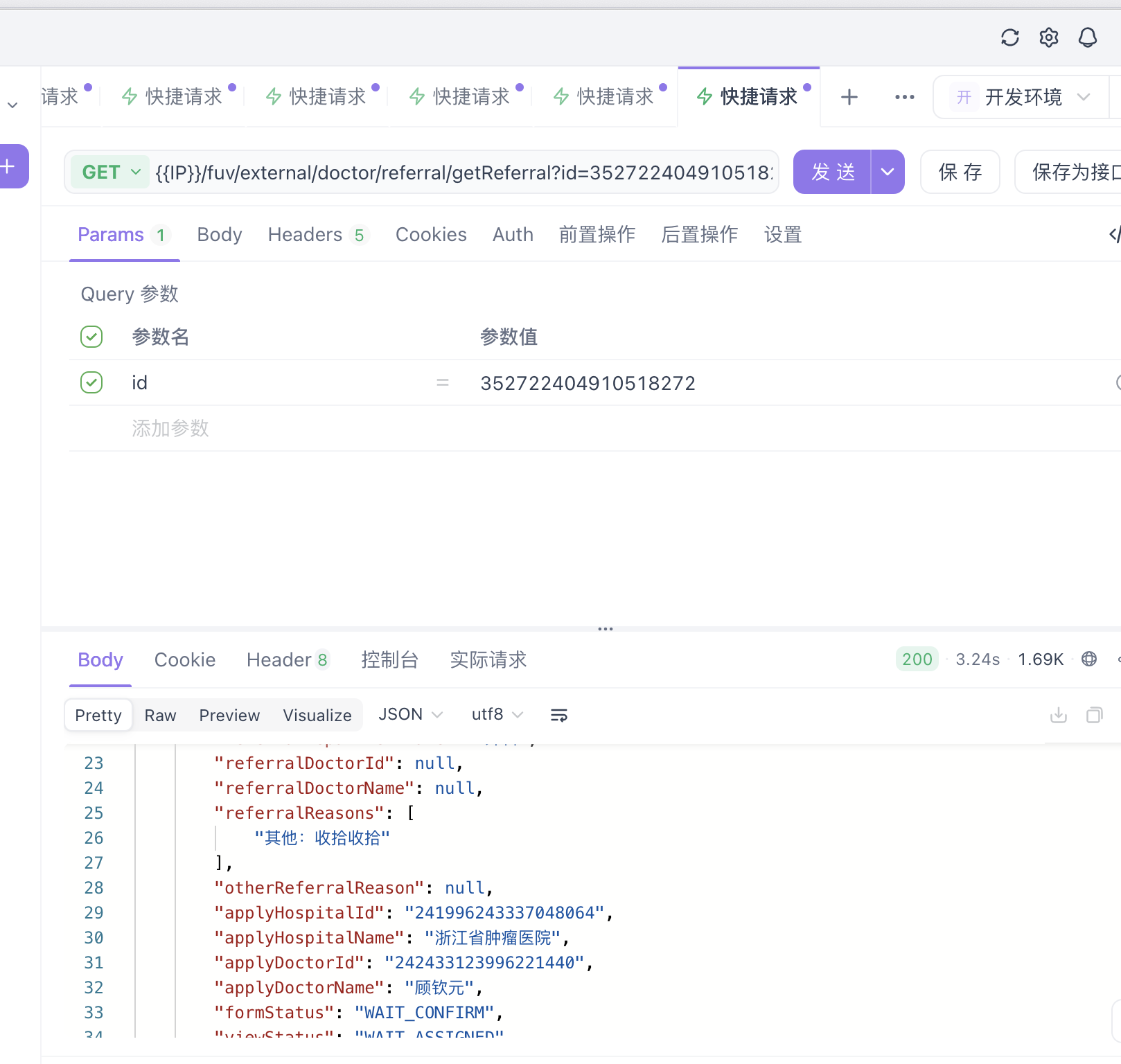Expand the send button dropdown arrow
This screenshot has width=1121, height=1064.
[888, 172]
